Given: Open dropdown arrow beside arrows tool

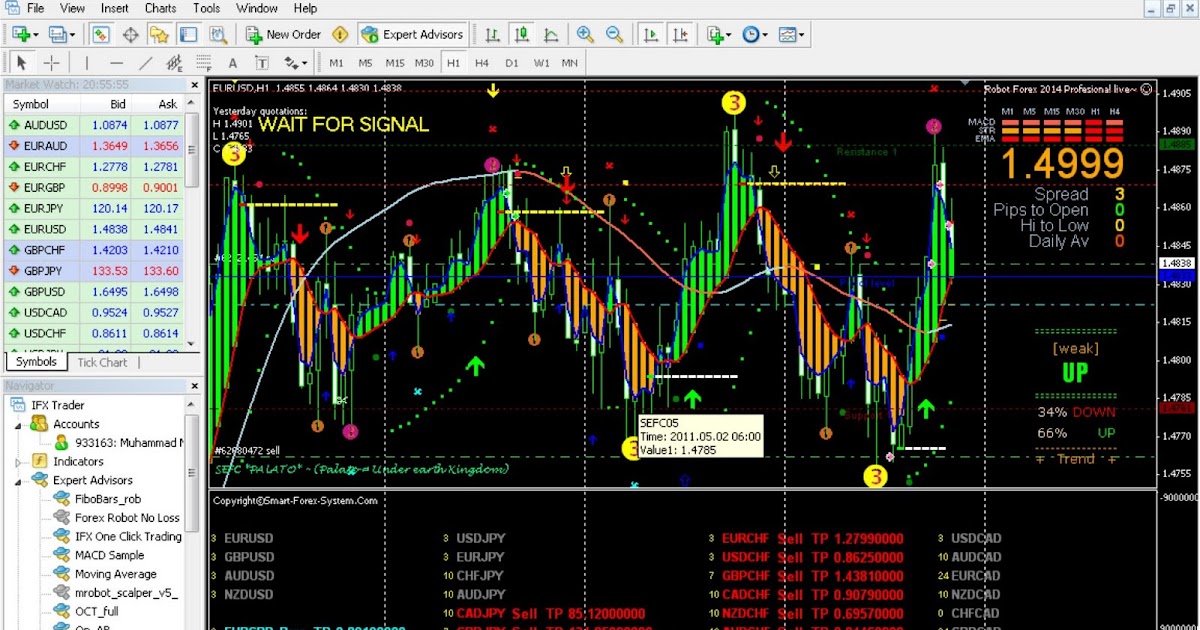Looking at the screenshot, I should tap(305, 63).
